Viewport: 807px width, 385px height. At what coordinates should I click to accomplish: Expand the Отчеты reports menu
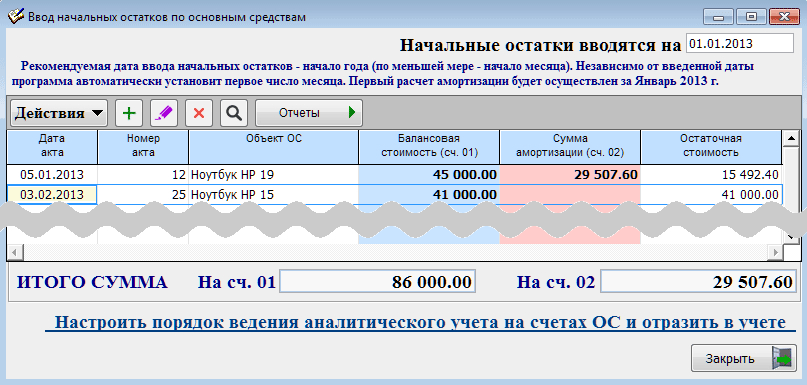pyautogui.click(x=309, y=113)
